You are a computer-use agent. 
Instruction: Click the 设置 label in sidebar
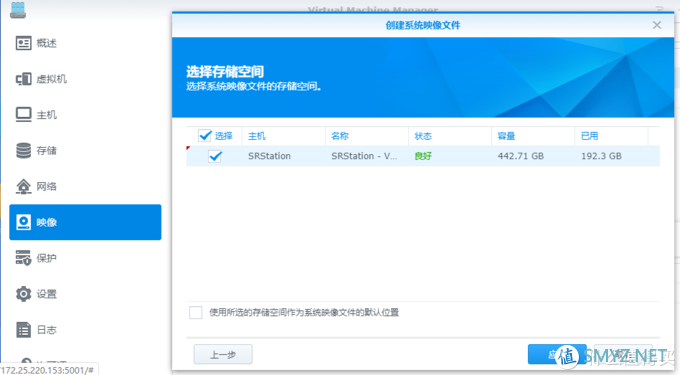point(46,294)
